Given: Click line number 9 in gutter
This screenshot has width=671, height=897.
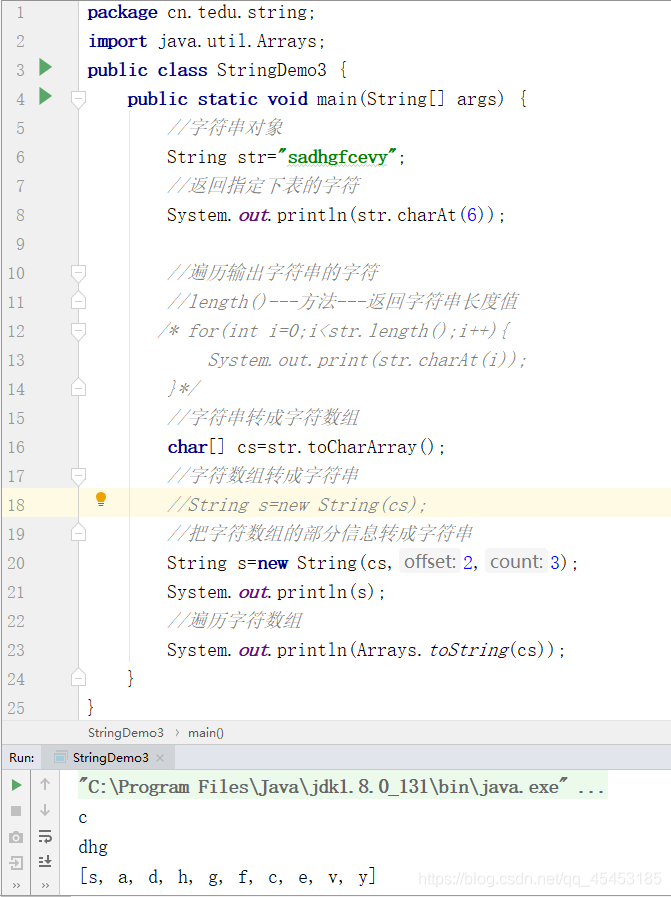Looking at the screenshot, I should pos(20,244).
